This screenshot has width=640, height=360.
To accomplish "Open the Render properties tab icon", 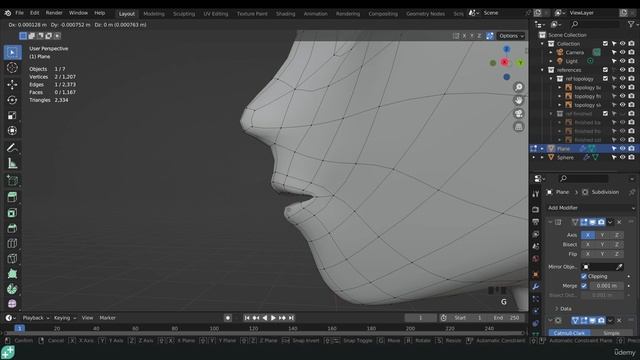I will [x=536, y=209].
